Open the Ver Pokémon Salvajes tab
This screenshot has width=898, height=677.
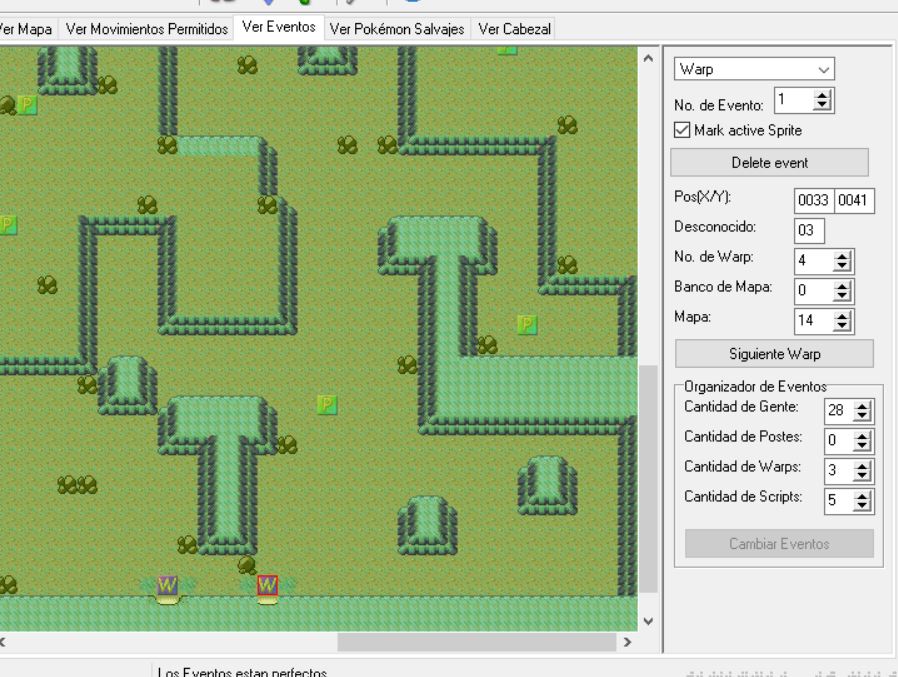coord(396,29)
